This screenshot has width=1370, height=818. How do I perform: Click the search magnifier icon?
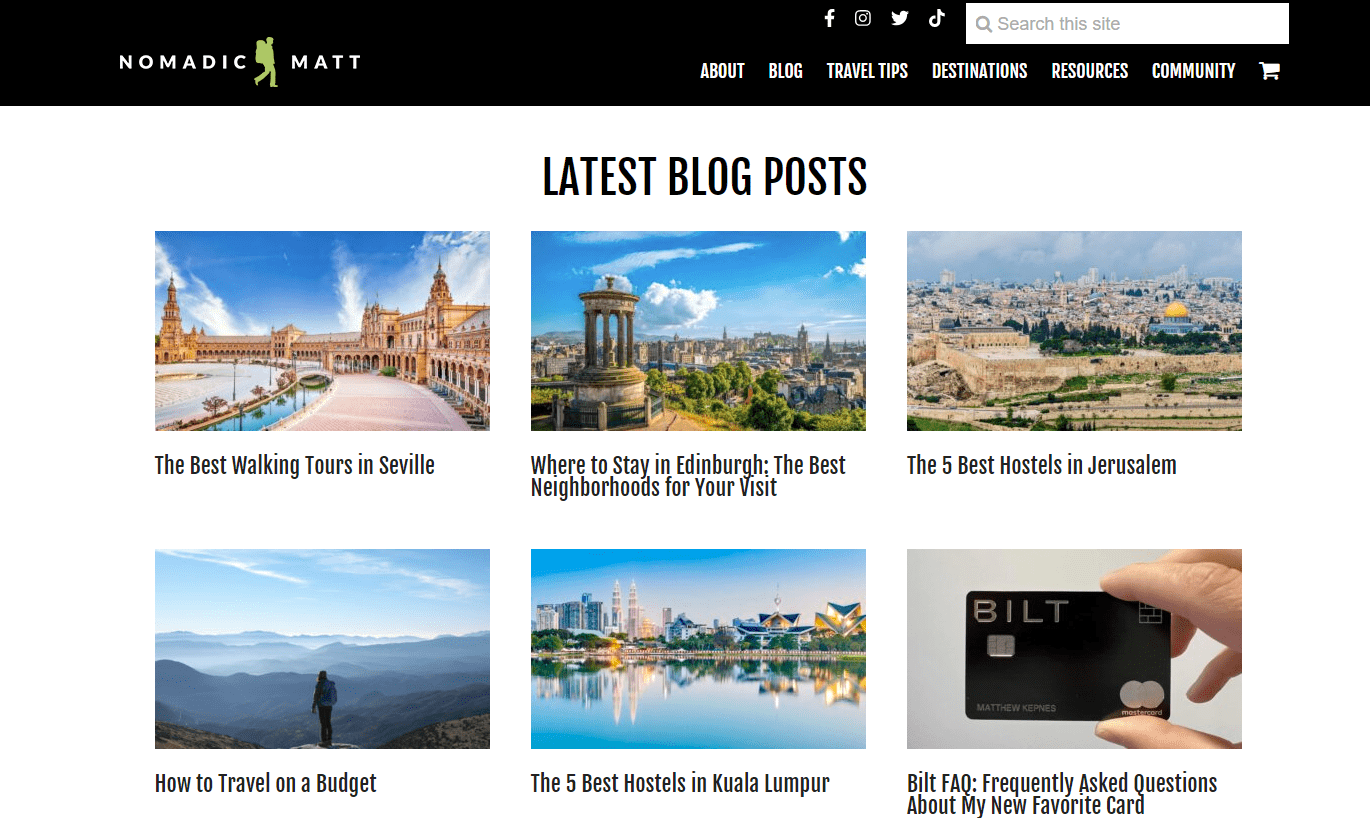[984, 24]
